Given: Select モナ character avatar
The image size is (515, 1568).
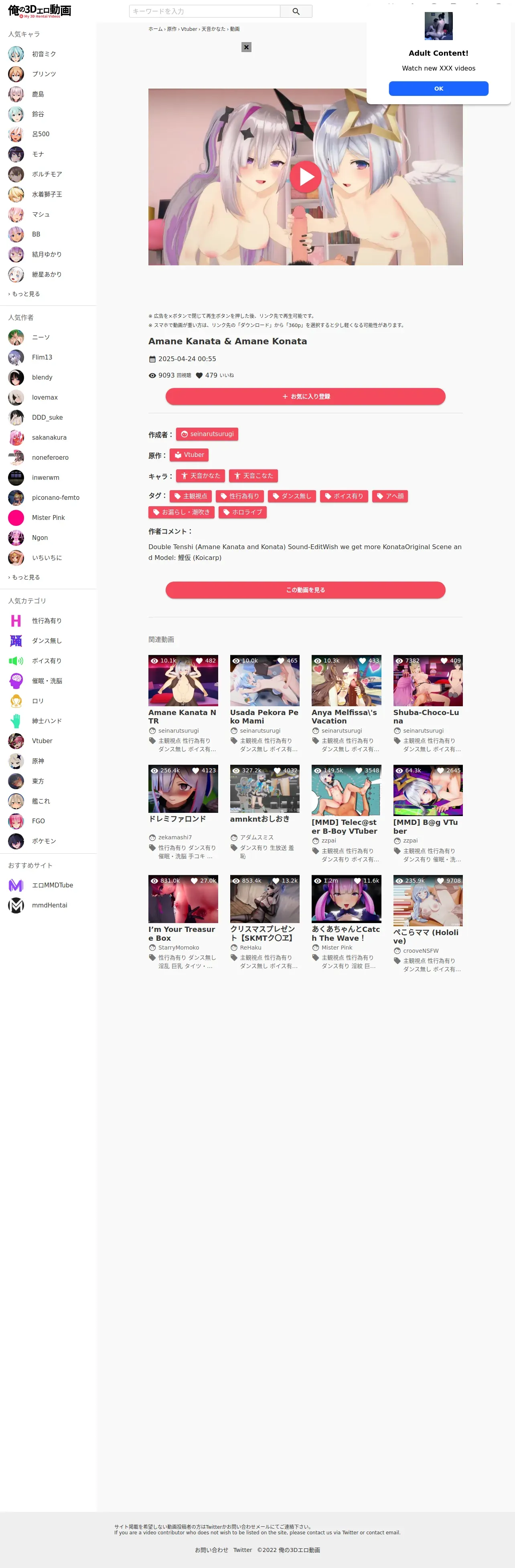Looking at the screenshot, I should tap(16, 155).
